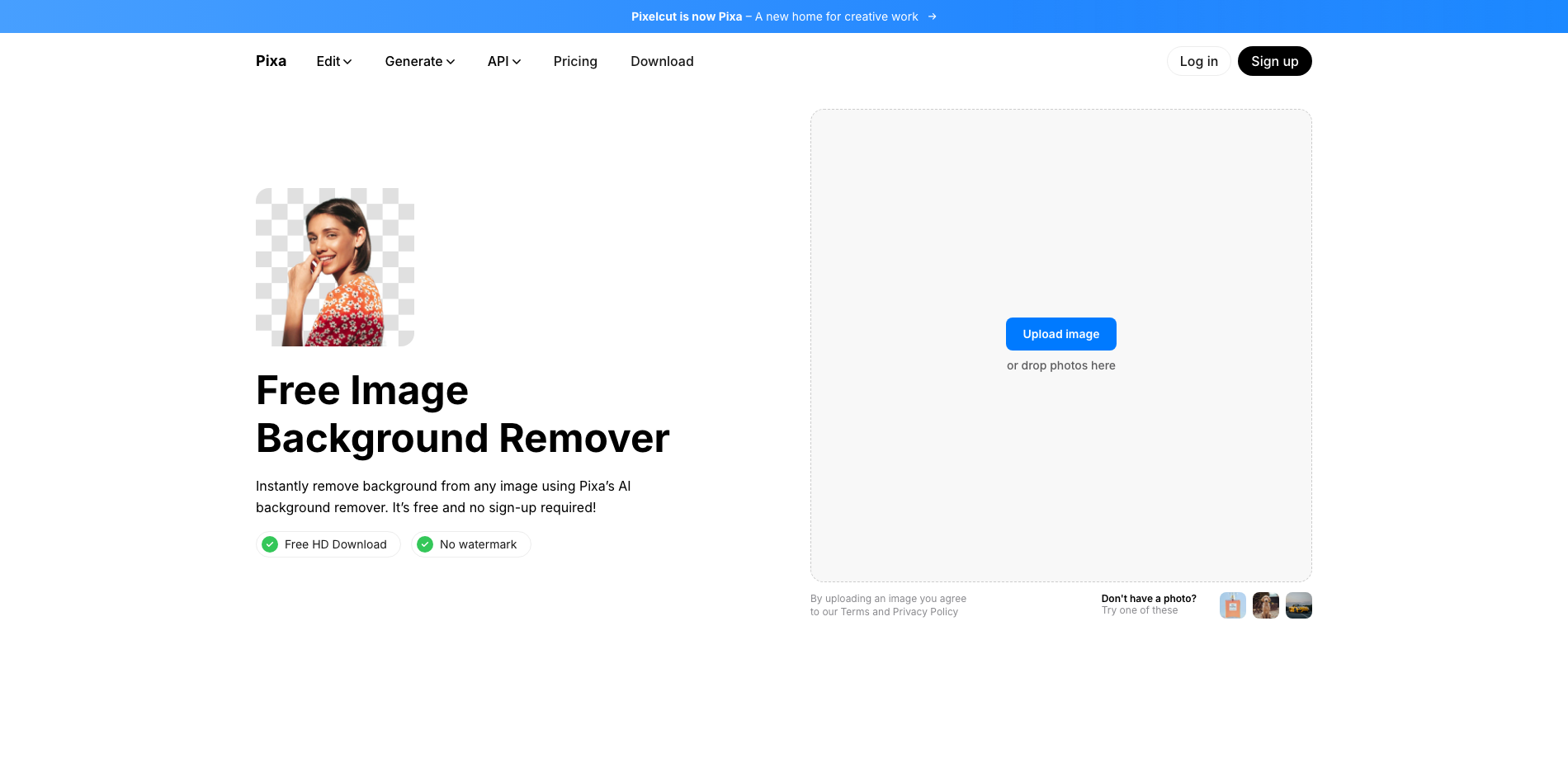Screen dimensions: 1568x767
Task: Click the woman cutout preview image
Action: pos(335,267)
